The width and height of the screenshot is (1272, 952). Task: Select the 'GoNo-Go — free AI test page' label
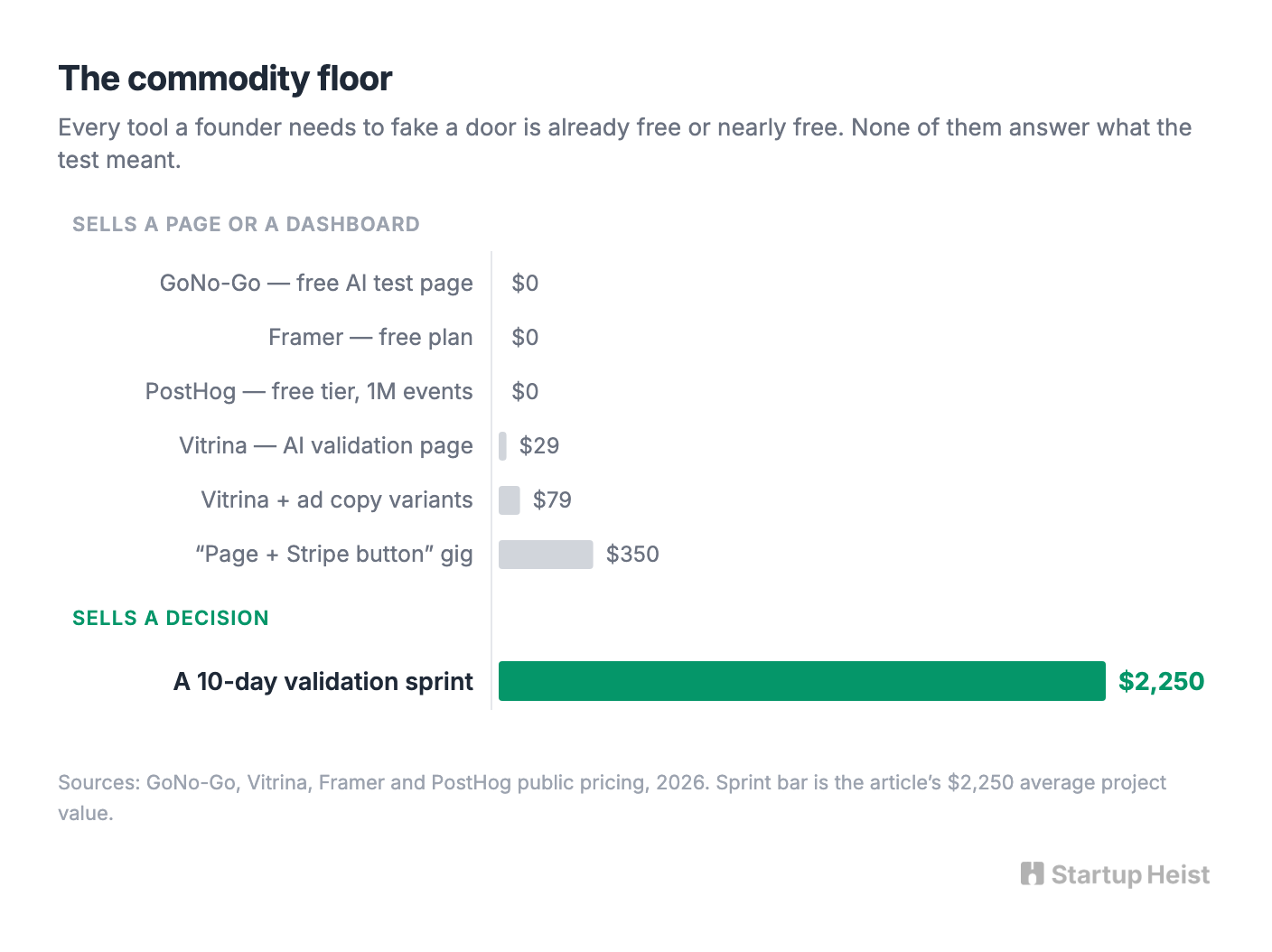click(316, 284)
